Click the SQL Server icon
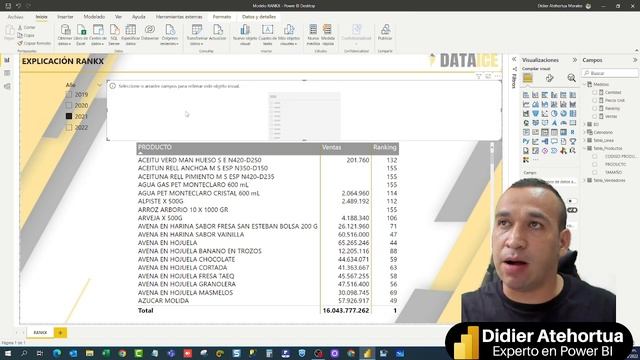This screenshot has width=640, height=360. 114,30
